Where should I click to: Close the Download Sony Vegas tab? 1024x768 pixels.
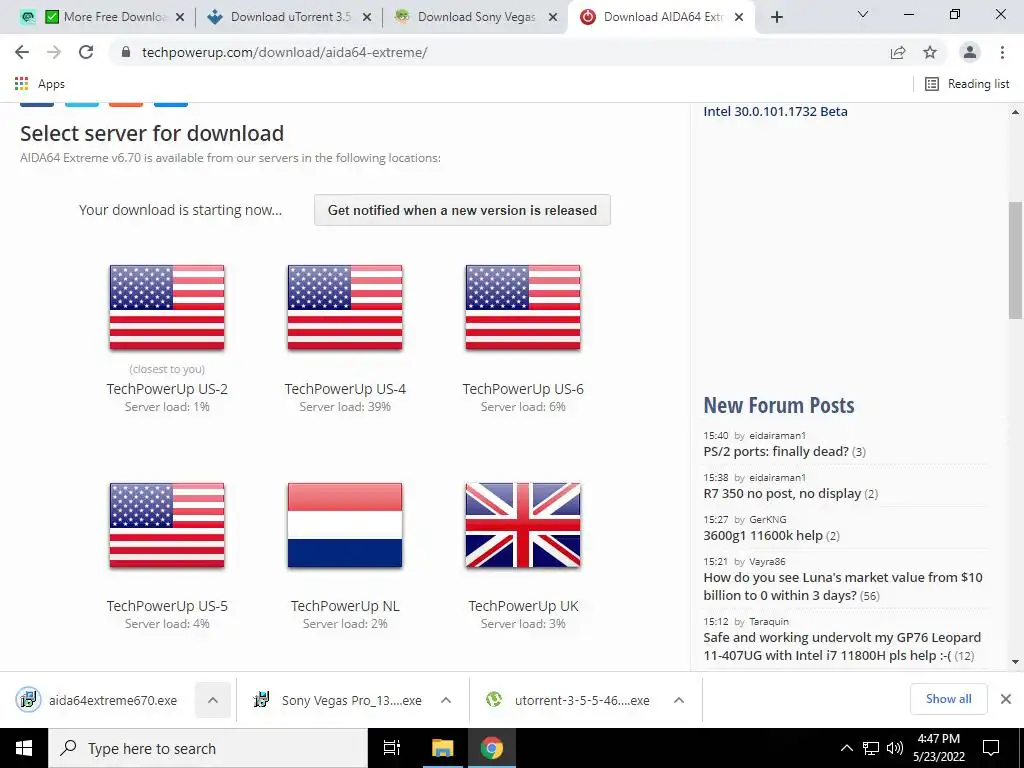(x=553, y=17)
